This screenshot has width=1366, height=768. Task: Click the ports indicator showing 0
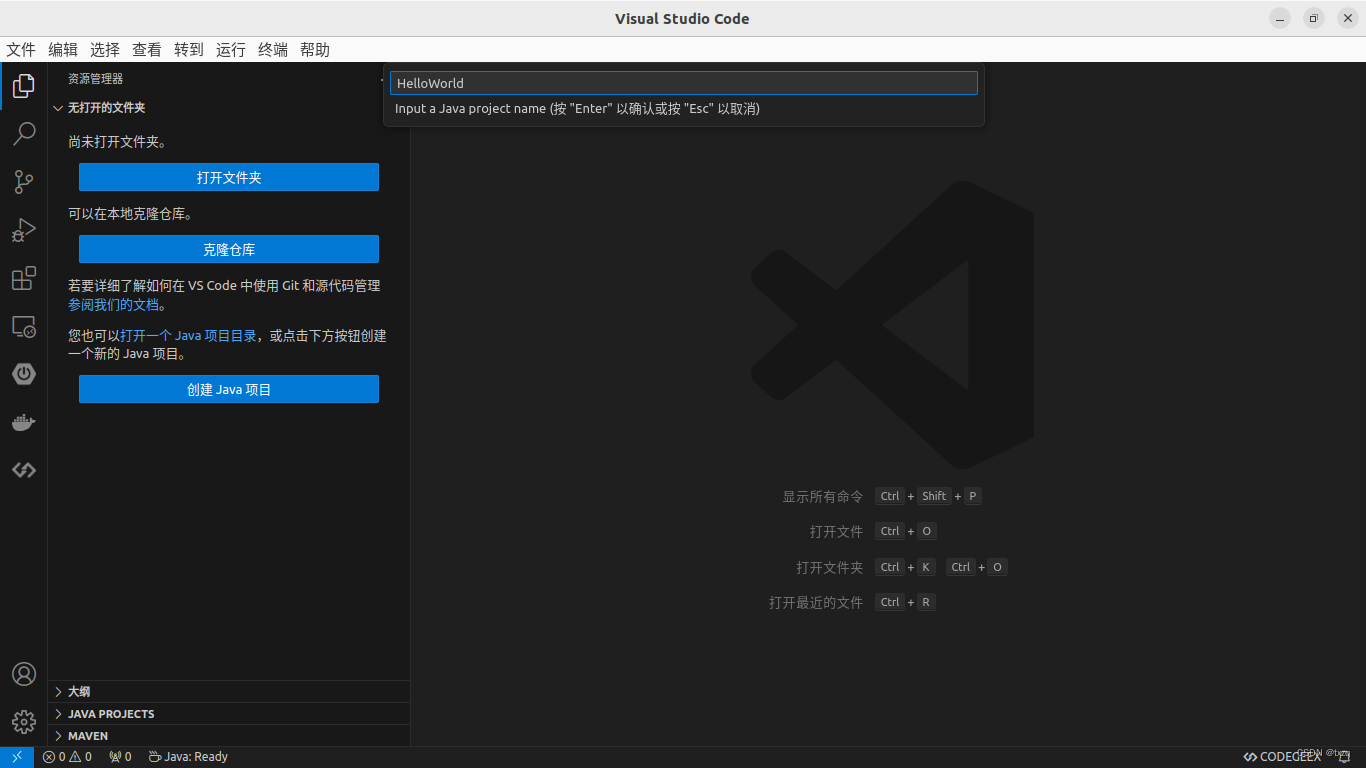click(x=120, y=757)
